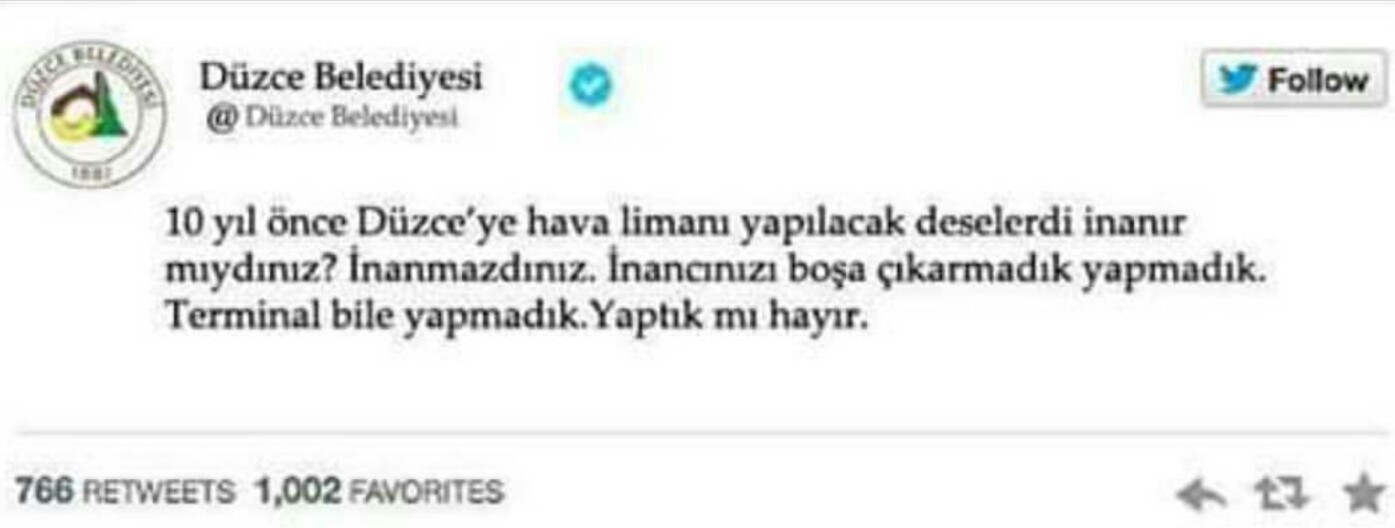Open the bold Düzce Belediyesi display name
The height and width of the screenshot is (528, 1395).
[x=341, y=76]
